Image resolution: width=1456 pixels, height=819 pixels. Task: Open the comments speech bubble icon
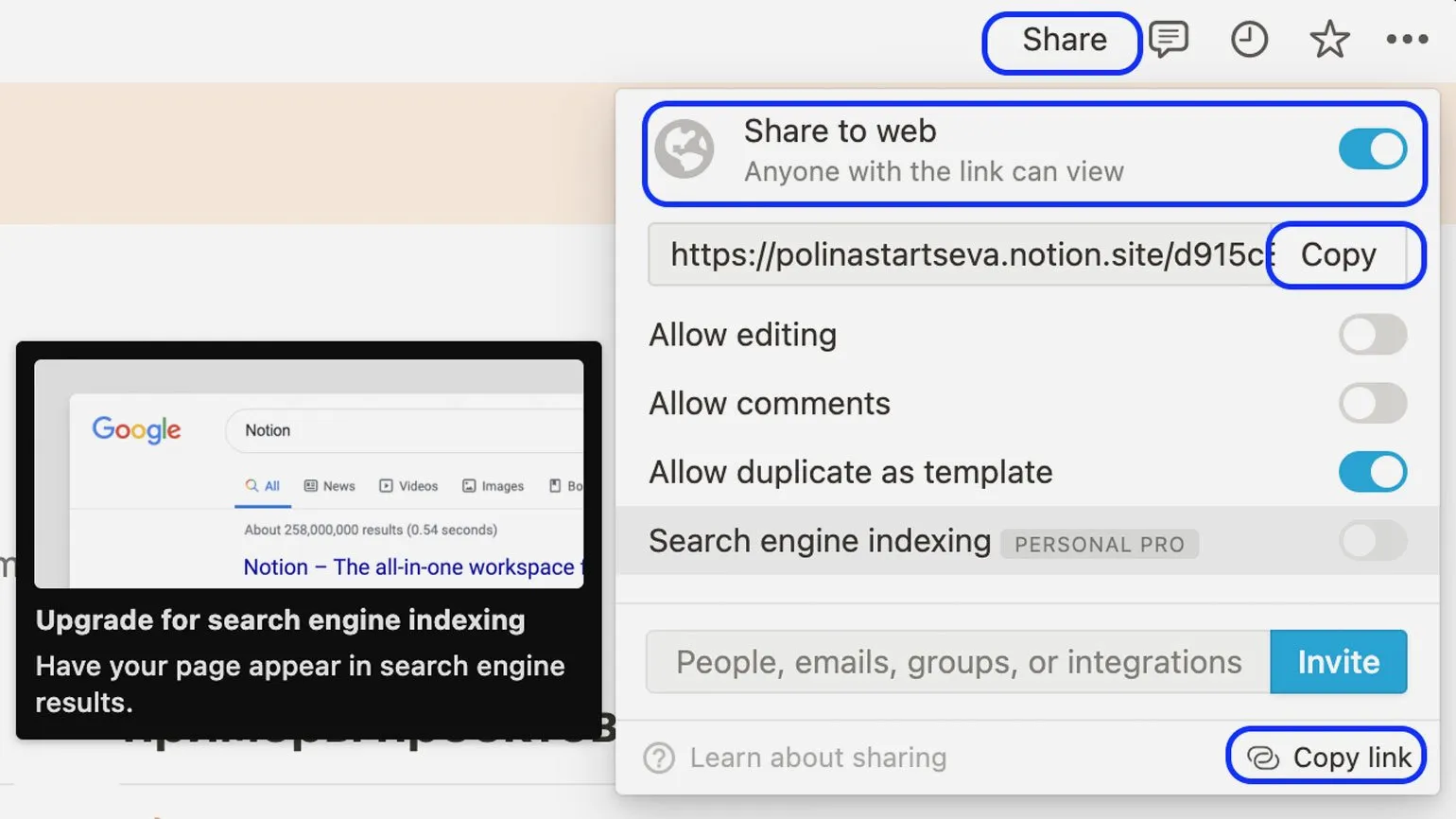click(1169, 40)
